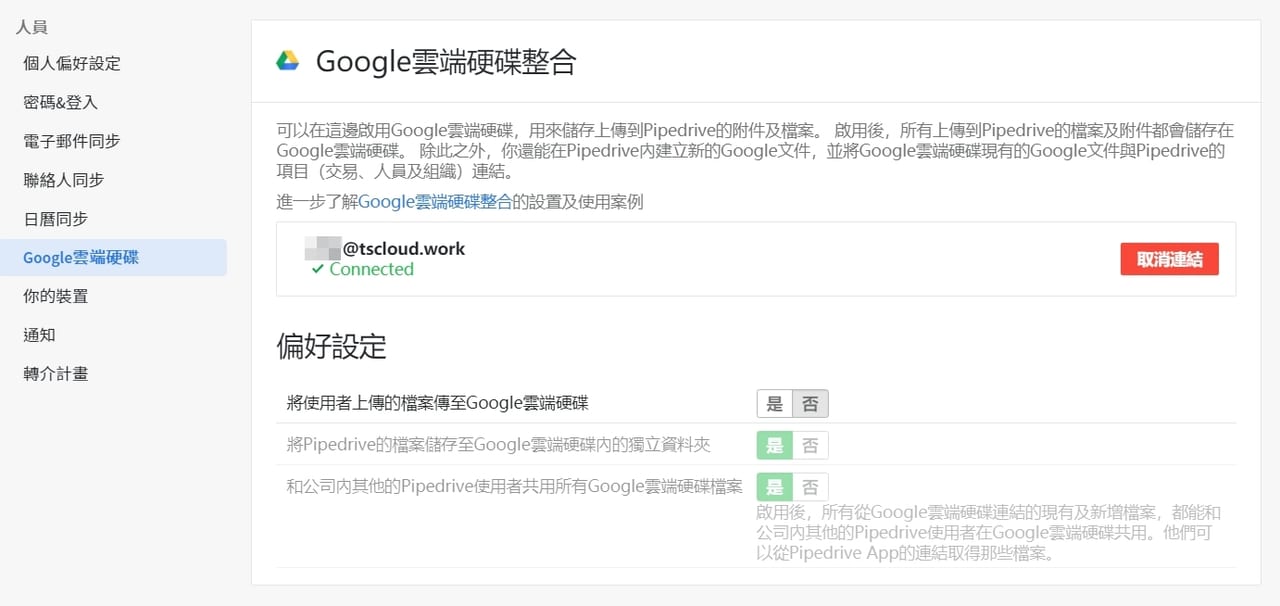Click the 人員 sidebar section header
This screenshot has width=1280, height=606.
pyautogui.click(x=32, y=27)
